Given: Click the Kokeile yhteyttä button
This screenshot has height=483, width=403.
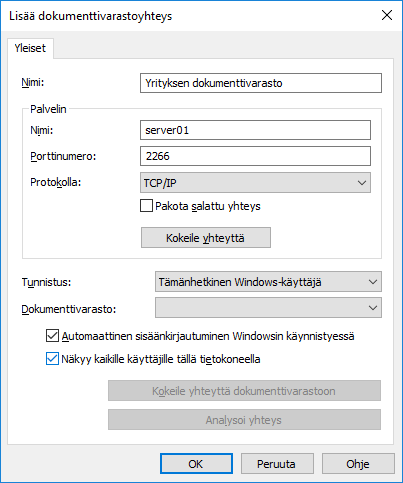Looking at the screenshot, I should tap(206, 238).
